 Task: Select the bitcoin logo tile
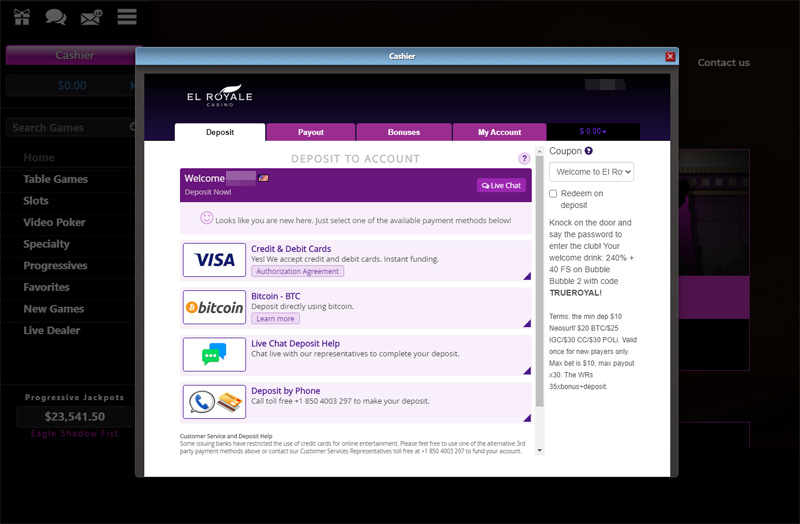[x=214, y=307]
